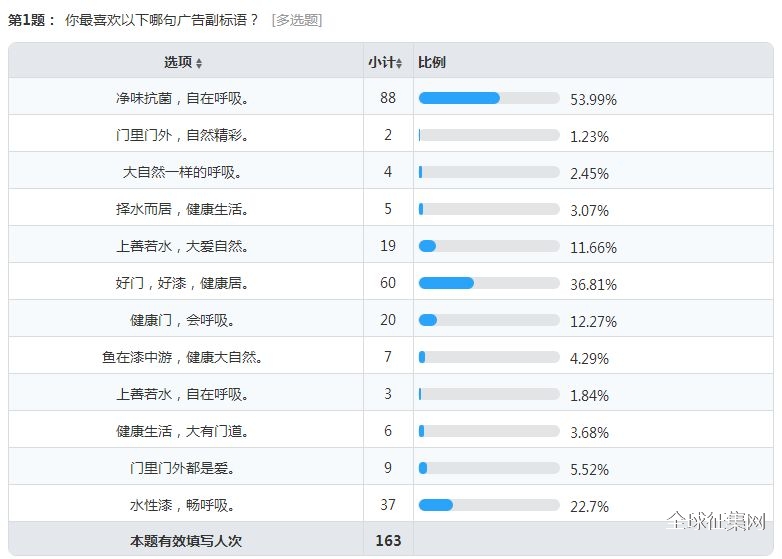The height and width of the screenshot is (559, 782).
Task: Click option text 上善若水，自在呼吸。
Action: (x=182, y=394)
